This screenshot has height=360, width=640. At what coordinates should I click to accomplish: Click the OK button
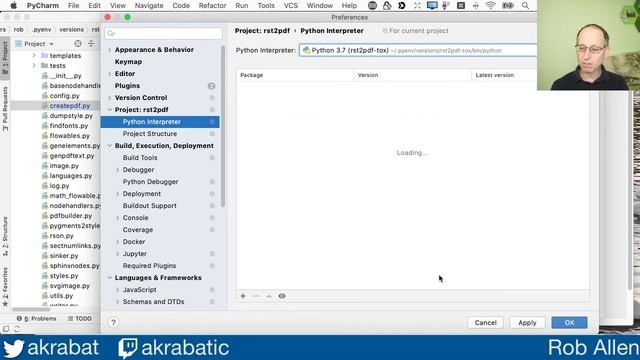[569, 322]
